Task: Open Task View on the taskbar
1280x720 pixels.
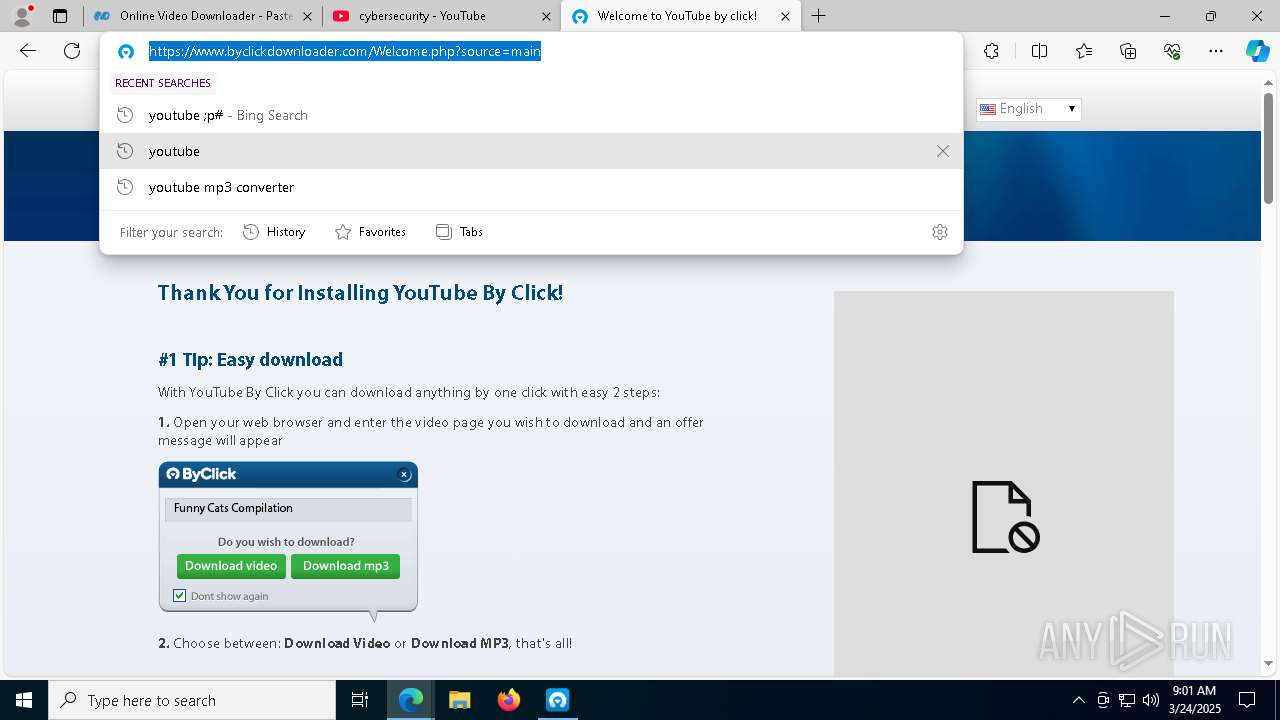Action: [360, 700]
